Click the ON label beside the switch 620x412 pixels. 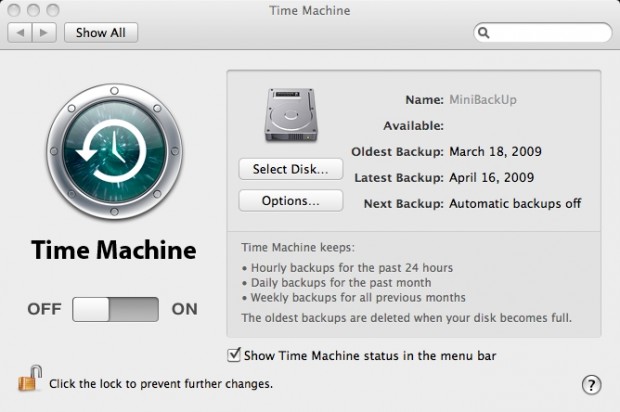coord(185,309)
